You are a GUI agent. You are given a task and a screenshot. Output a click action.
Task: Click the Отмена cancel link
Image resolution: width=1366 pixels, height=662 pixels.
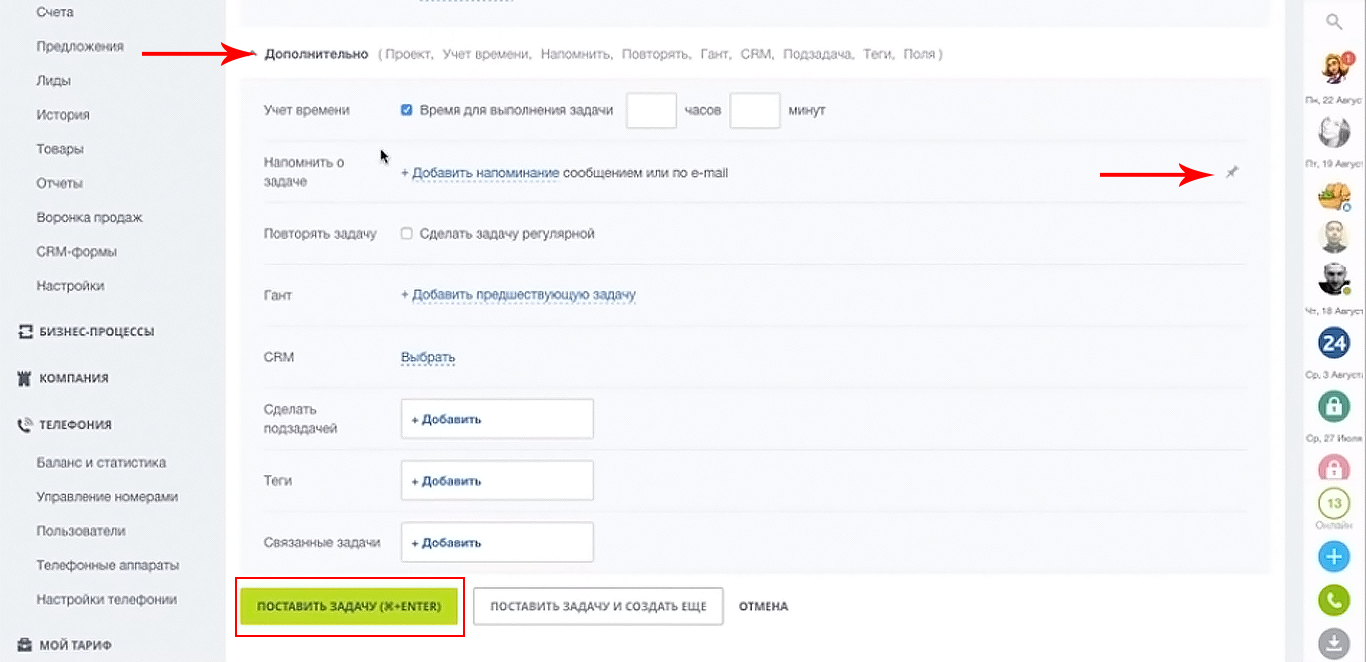pyautogui.click(x=763, y=606)
